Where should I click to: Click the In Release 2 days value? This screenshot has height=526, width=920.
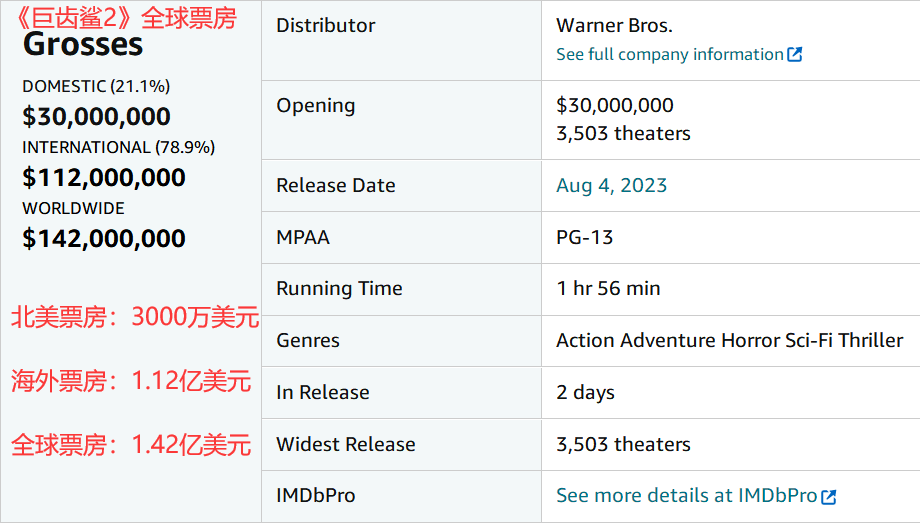[586, 393]
